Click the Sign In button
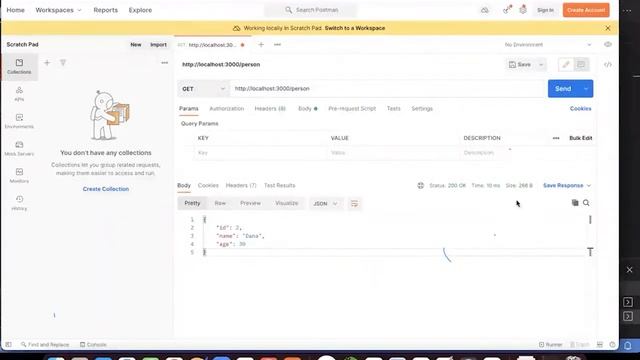Viewport: 640px width, 360px height. pos(545,10)
